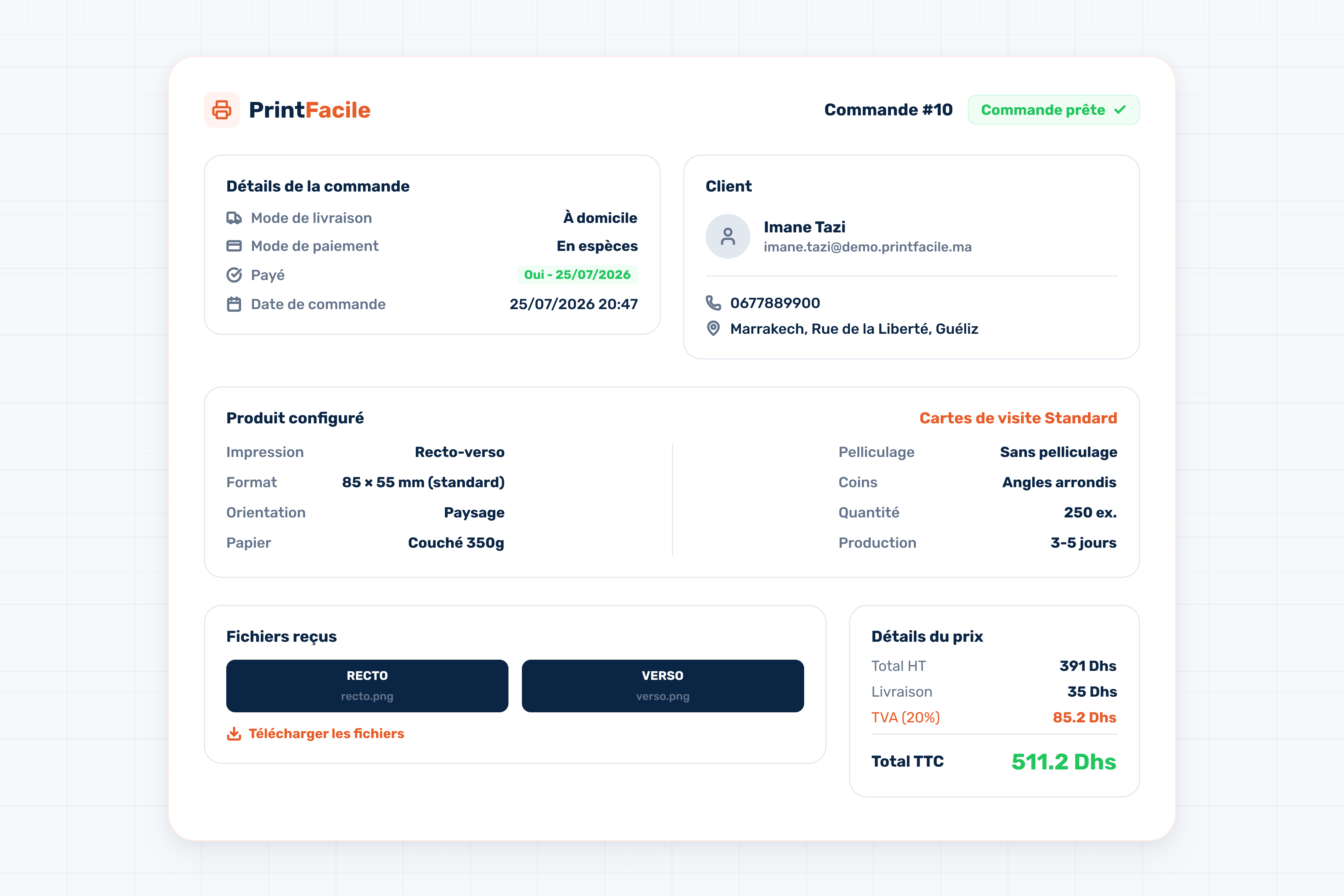Click Télécharger les fichiers link
Screen dimensions: 1344x896
[326, 734]
